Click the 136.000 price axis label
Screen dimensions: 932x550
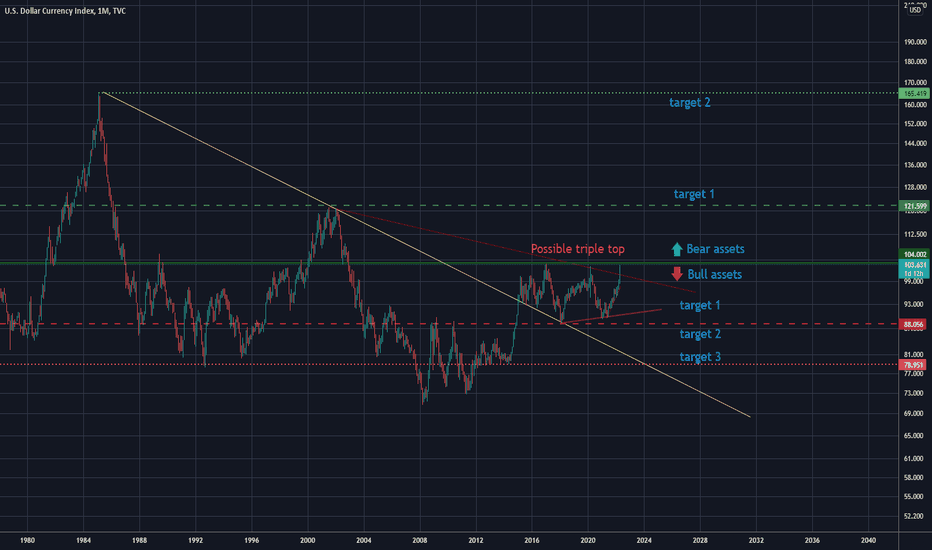click(x=915, y=165)
